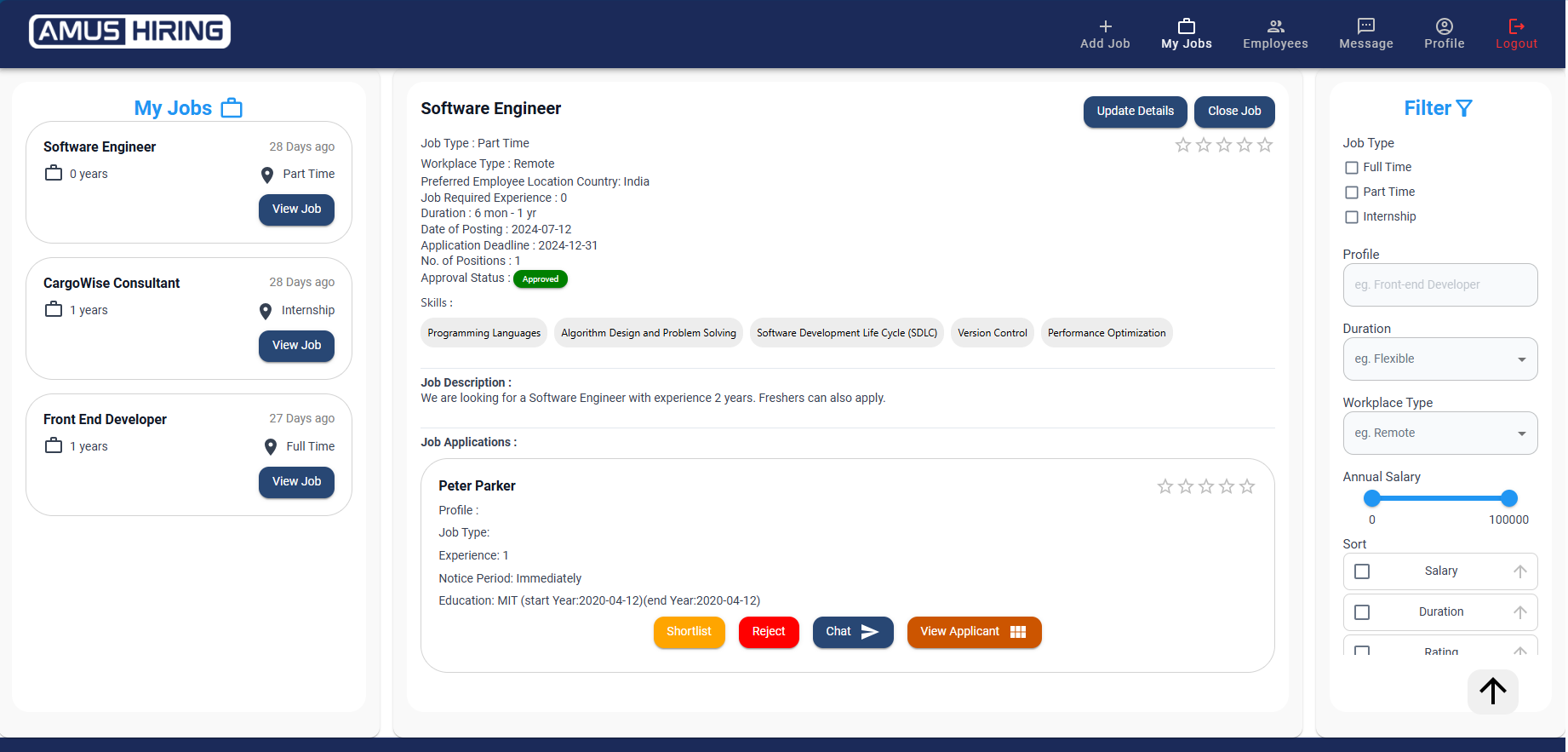Click the Version Control skill chip

[994, 333]
